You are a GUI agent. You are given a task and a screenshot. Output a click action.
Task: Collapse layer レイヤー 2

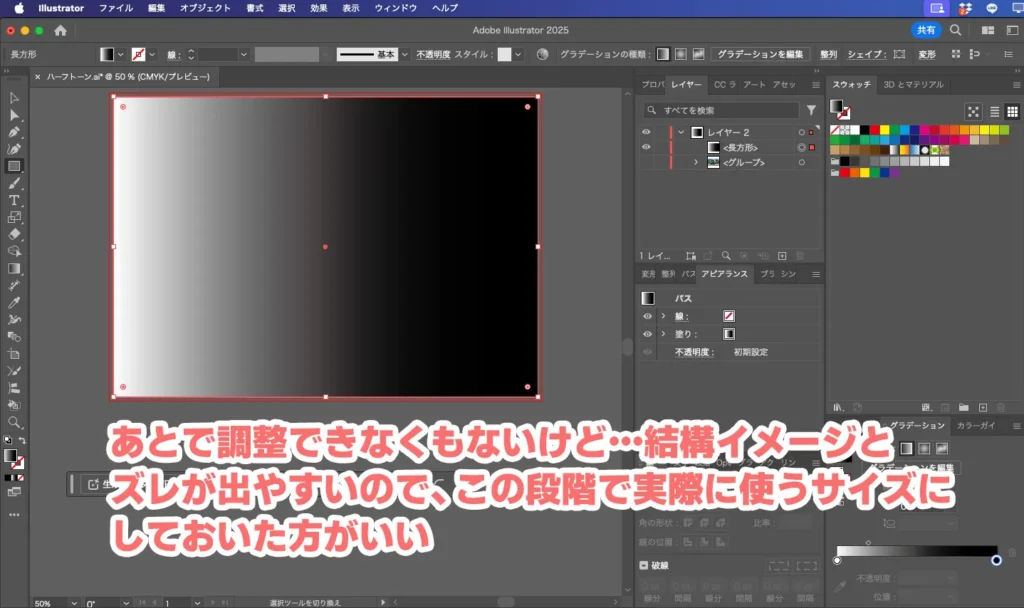point(680,132)
